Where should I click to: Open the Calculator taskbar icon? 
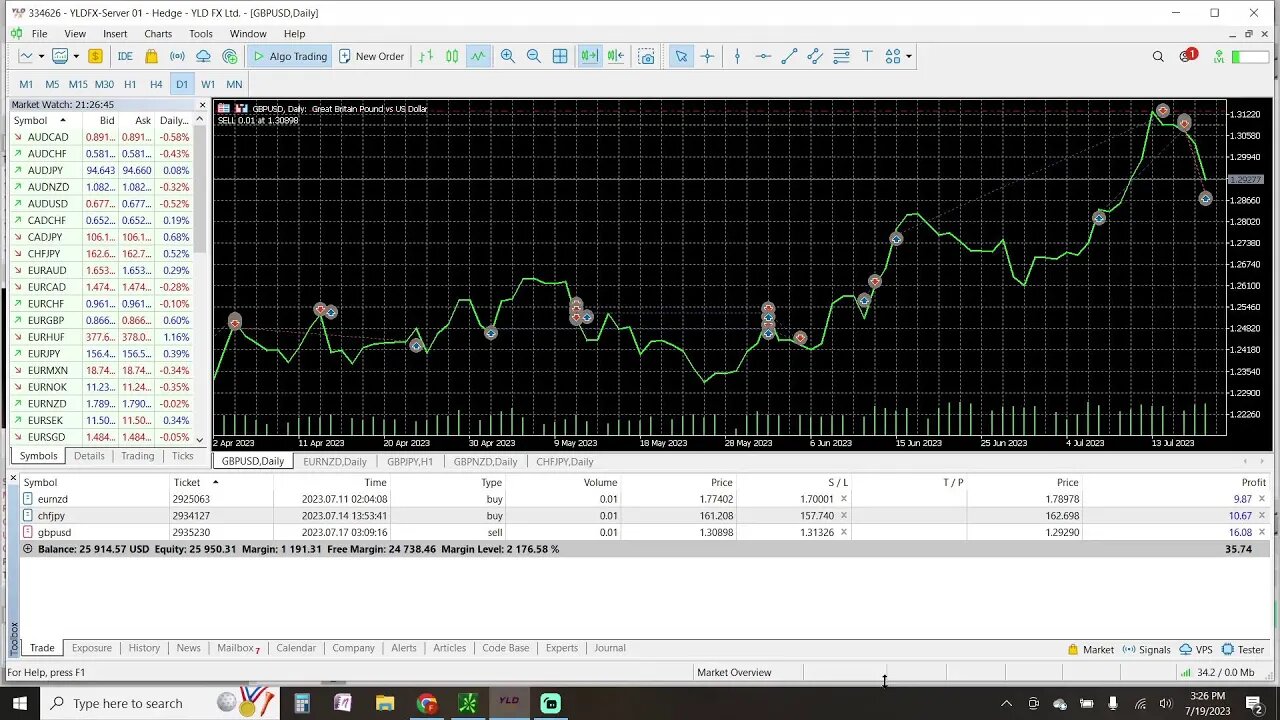point(302,703)
